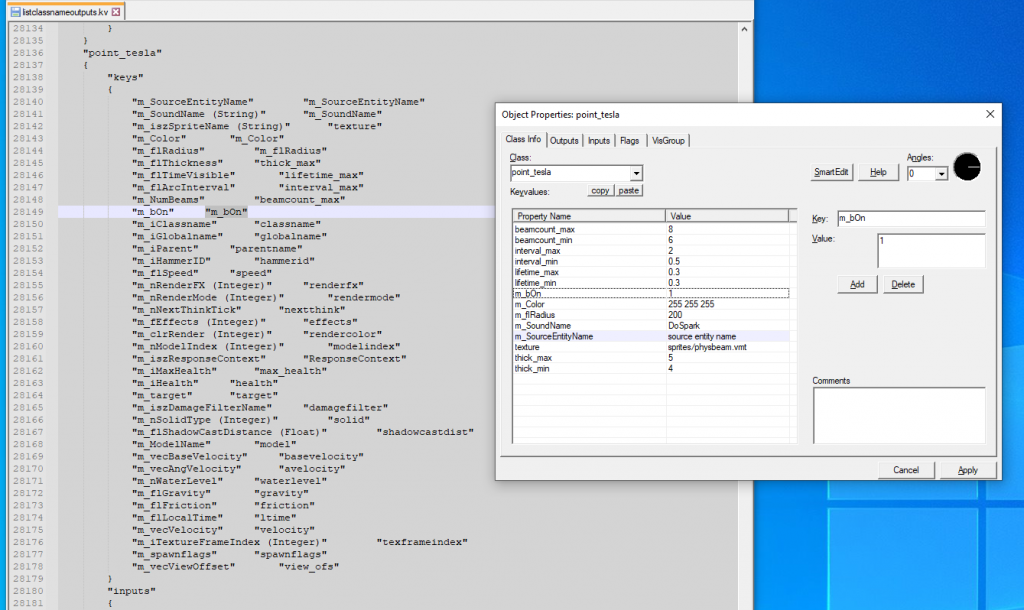Screen dimensions: 1024x610
Task: Click the angle compass dial
Action: (967, 167)
